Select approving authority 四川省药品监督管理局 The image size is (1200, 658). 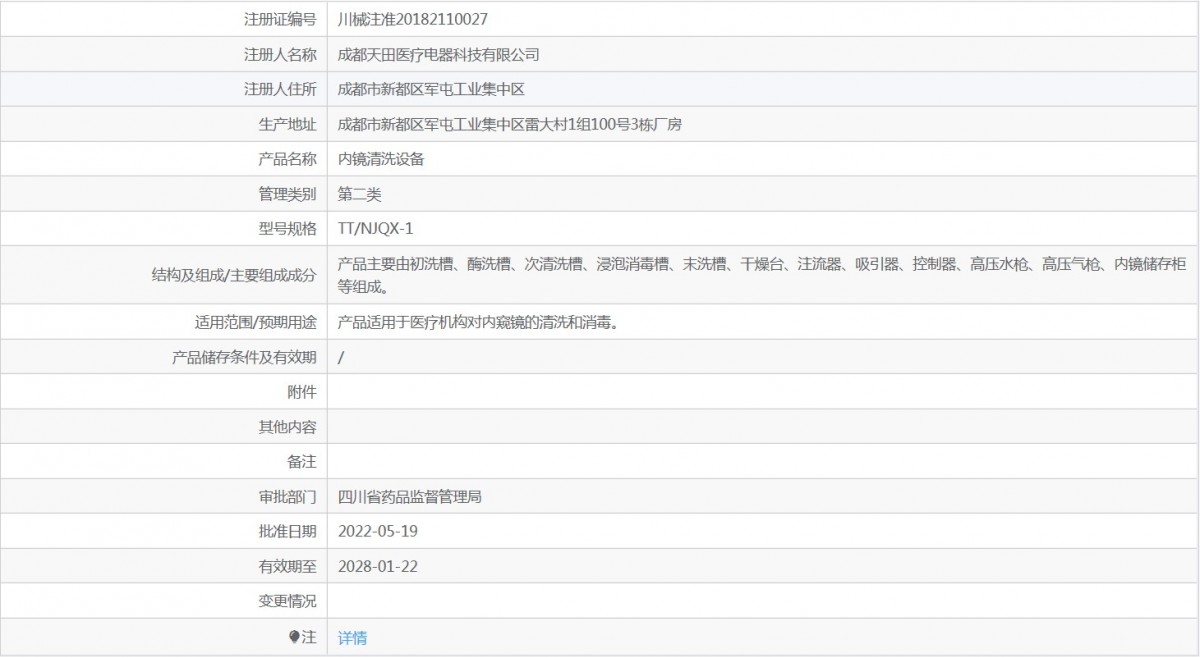point(410,496)
